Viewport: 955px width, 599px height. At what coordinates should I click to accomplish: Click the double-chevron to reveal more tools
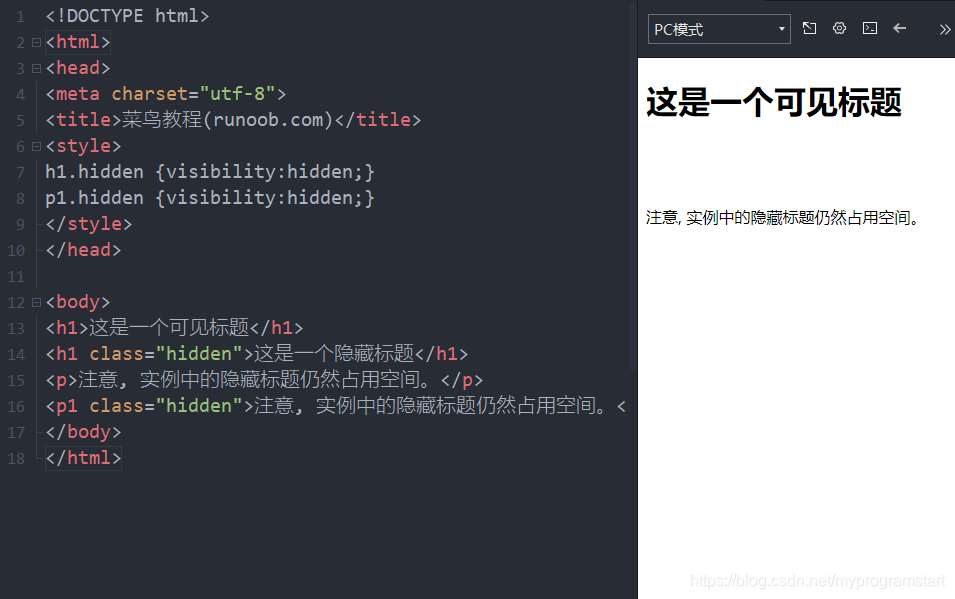[x=944, y=28]
